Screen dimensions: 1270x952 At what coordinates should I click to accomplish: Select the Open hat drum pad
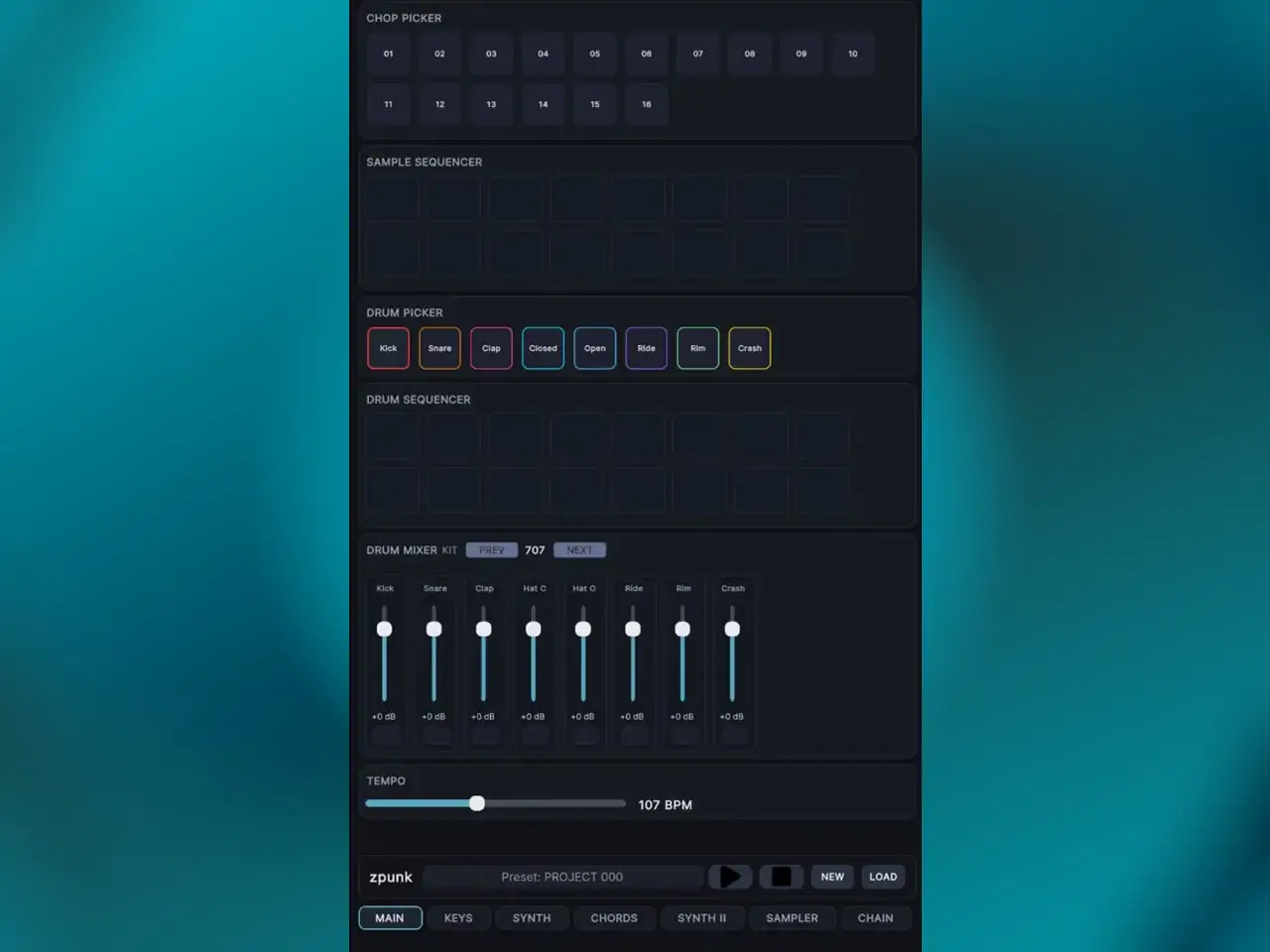[x=594, y=348]
